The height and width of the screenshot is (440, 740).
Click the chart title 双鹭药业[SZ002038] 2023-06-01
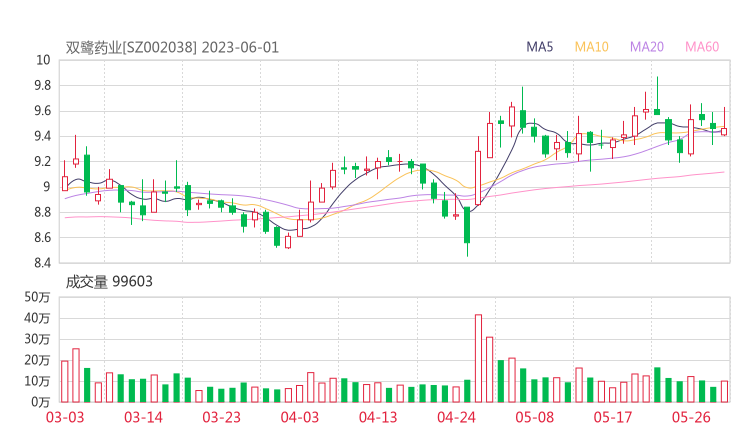click(x=172, y=47)
